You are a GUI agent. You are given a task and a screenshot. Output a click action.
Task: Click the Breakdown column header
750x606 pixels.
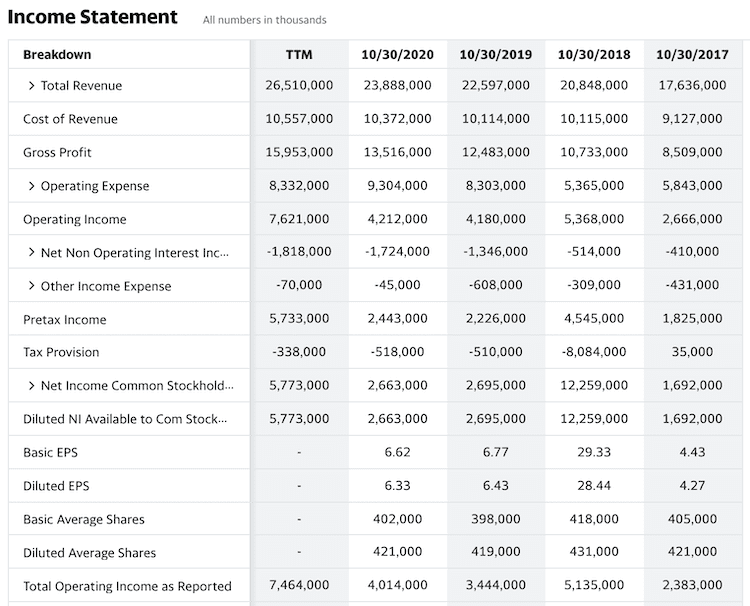click(x=57, y=55)
